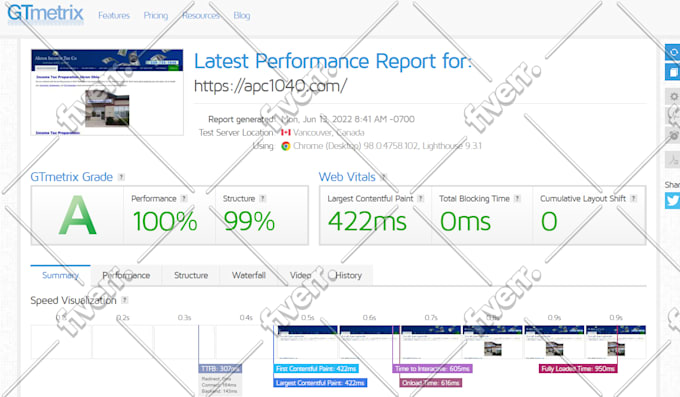Open help icon beside Web Vitals heading
The height and width of the screenshot is (397, 680).
(x=383, y=177)
